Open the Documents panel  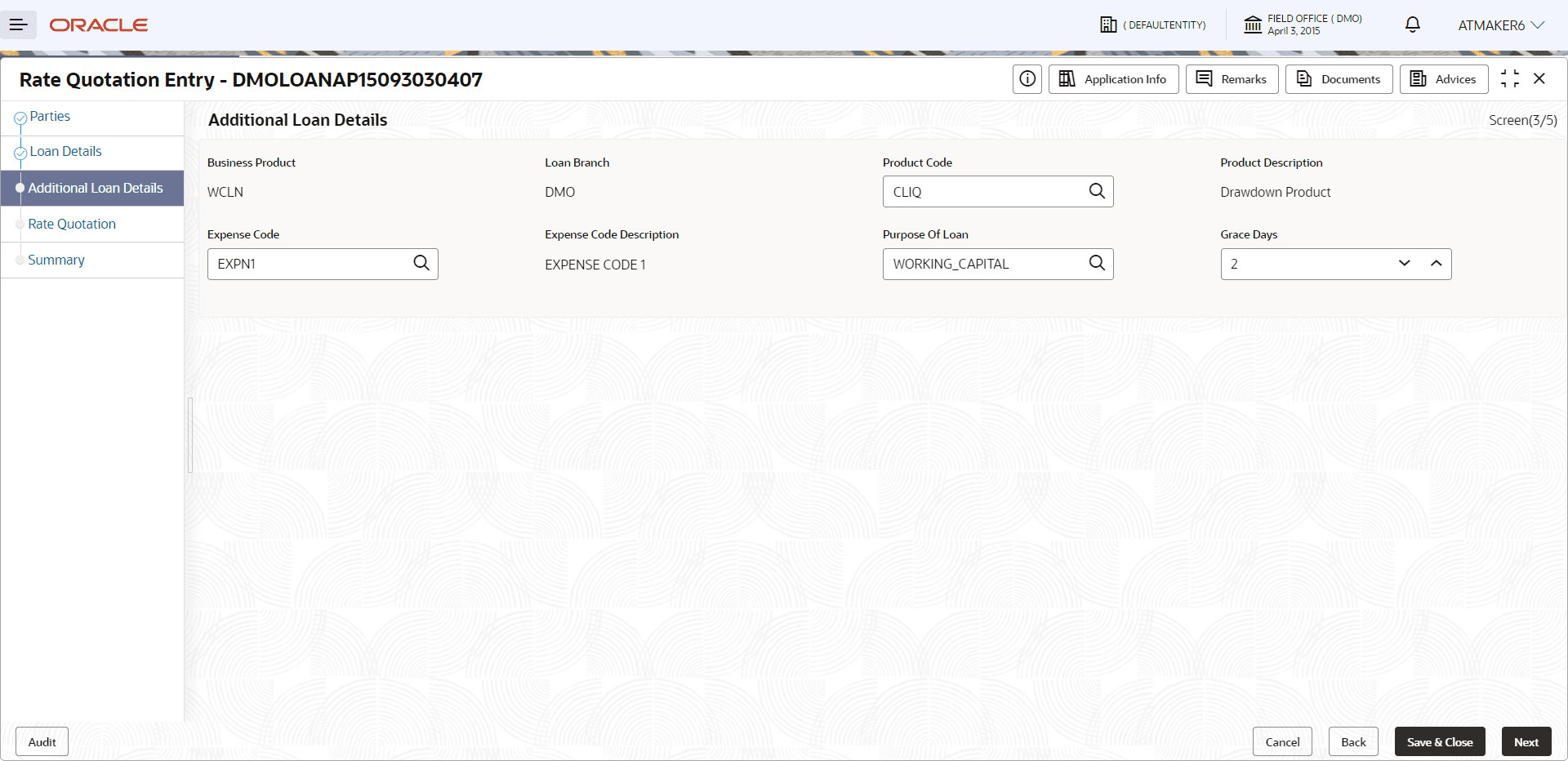coord(1339,79)
